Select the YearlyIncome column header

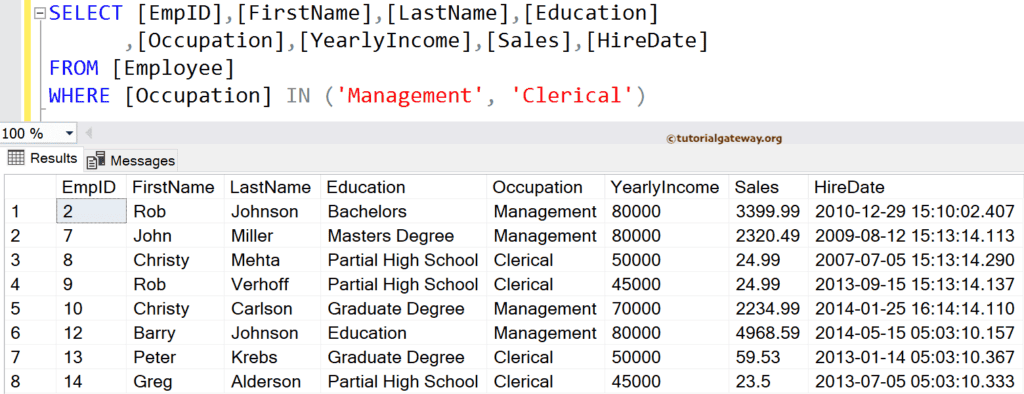[x=667, y=188]
